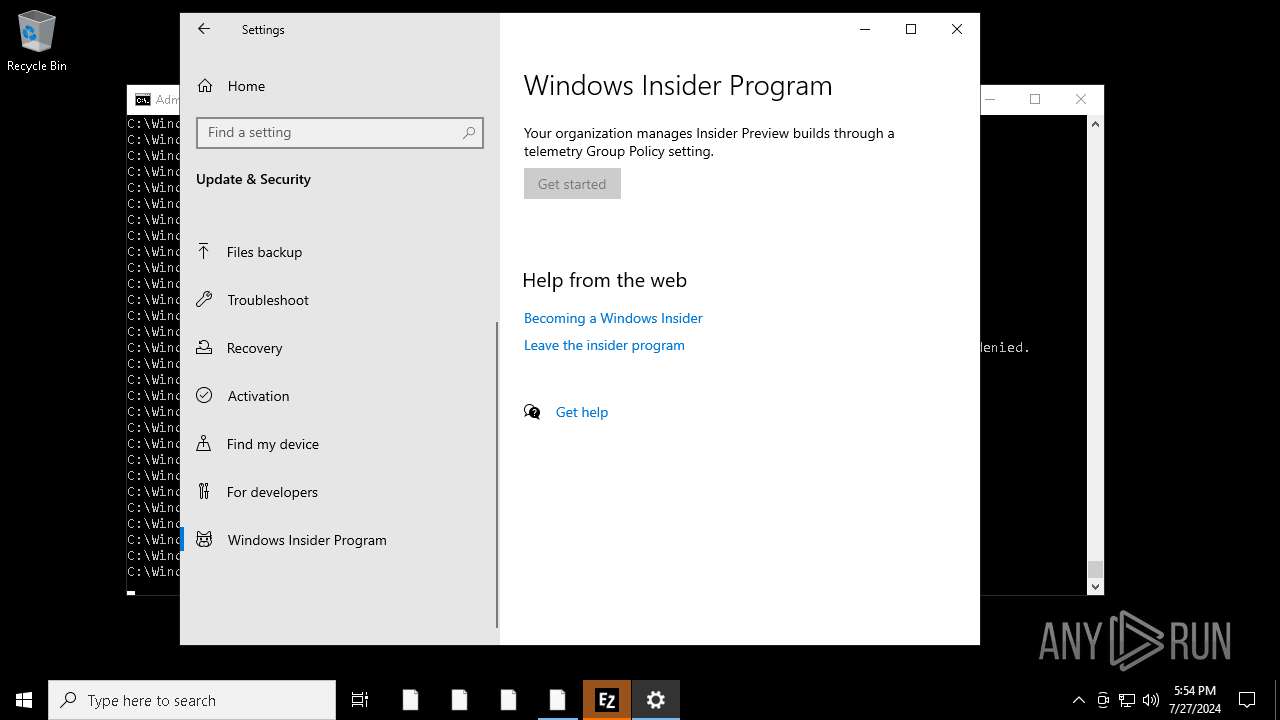1280x720 pixels.
Task: Switch to the EZ app on the taskbar
Action: (606, 700)
